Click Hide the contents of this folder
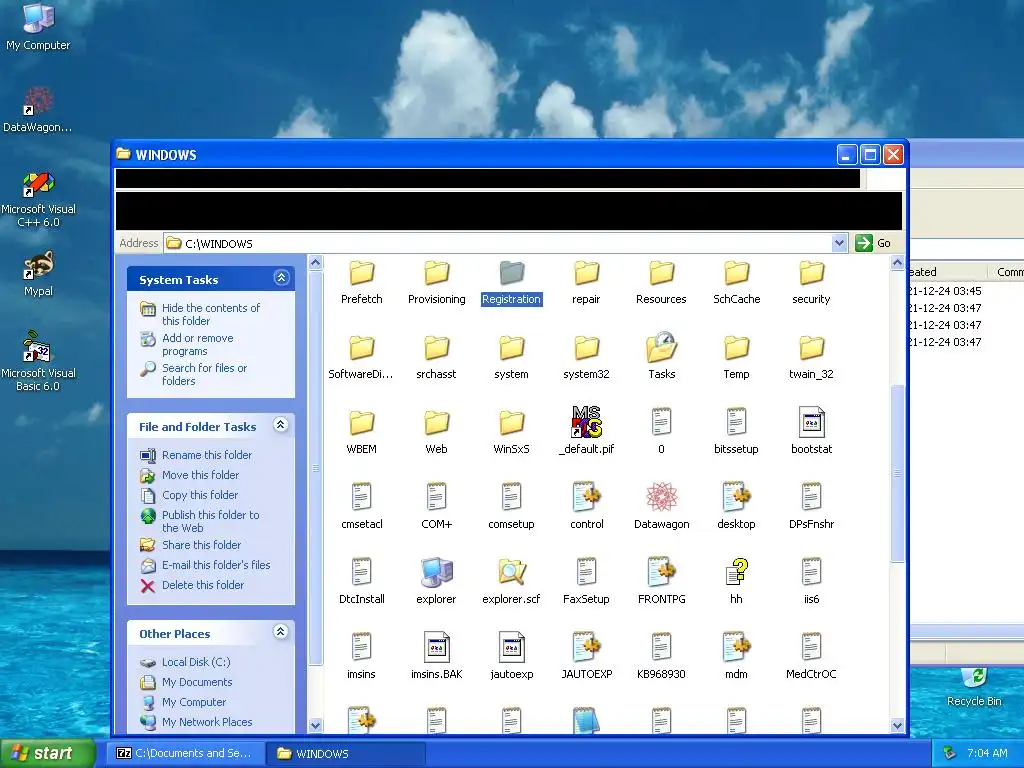Screen dimensions: 1024x768 click(x=210, y=314)
